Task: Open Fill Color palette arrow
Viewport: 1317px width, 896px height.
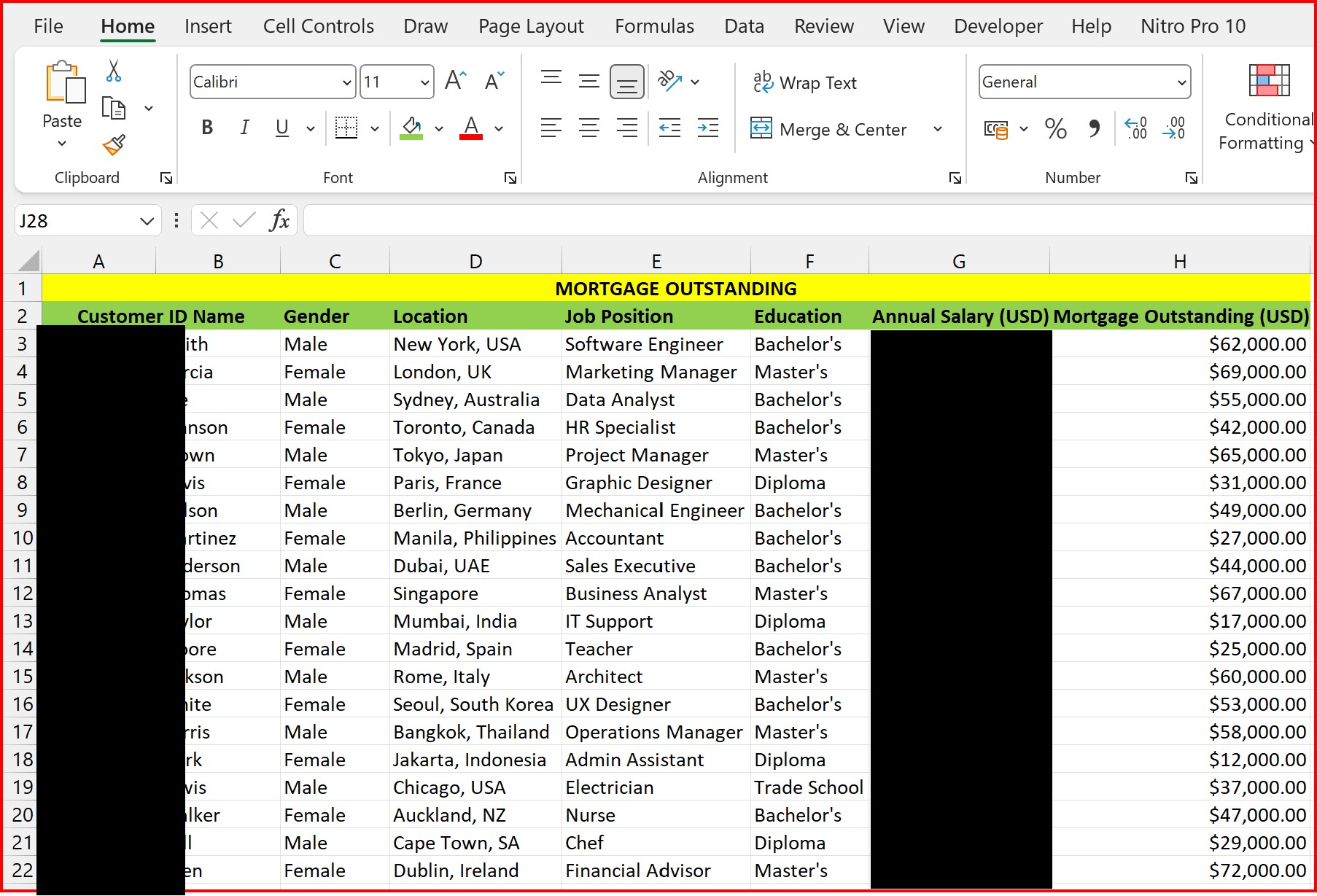Action: point(439,129)
